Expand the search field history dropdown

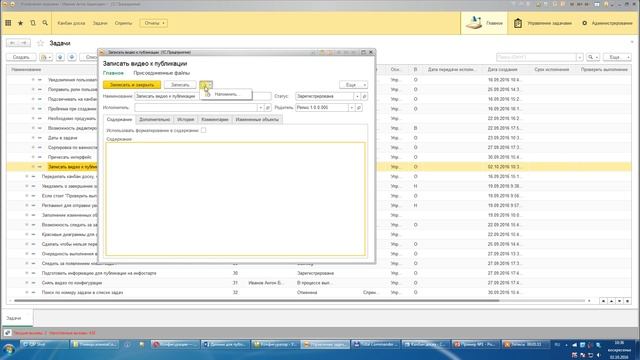click(580, 57)
